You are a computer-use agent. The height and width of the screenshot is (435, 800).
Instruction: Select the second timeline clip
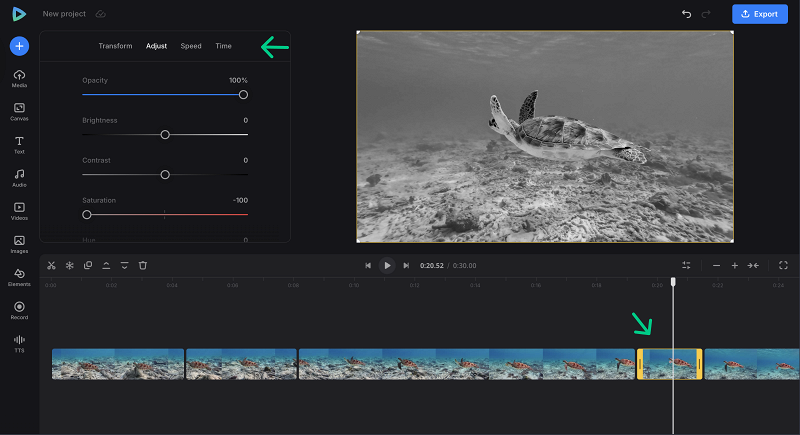(x=241, y=364)
